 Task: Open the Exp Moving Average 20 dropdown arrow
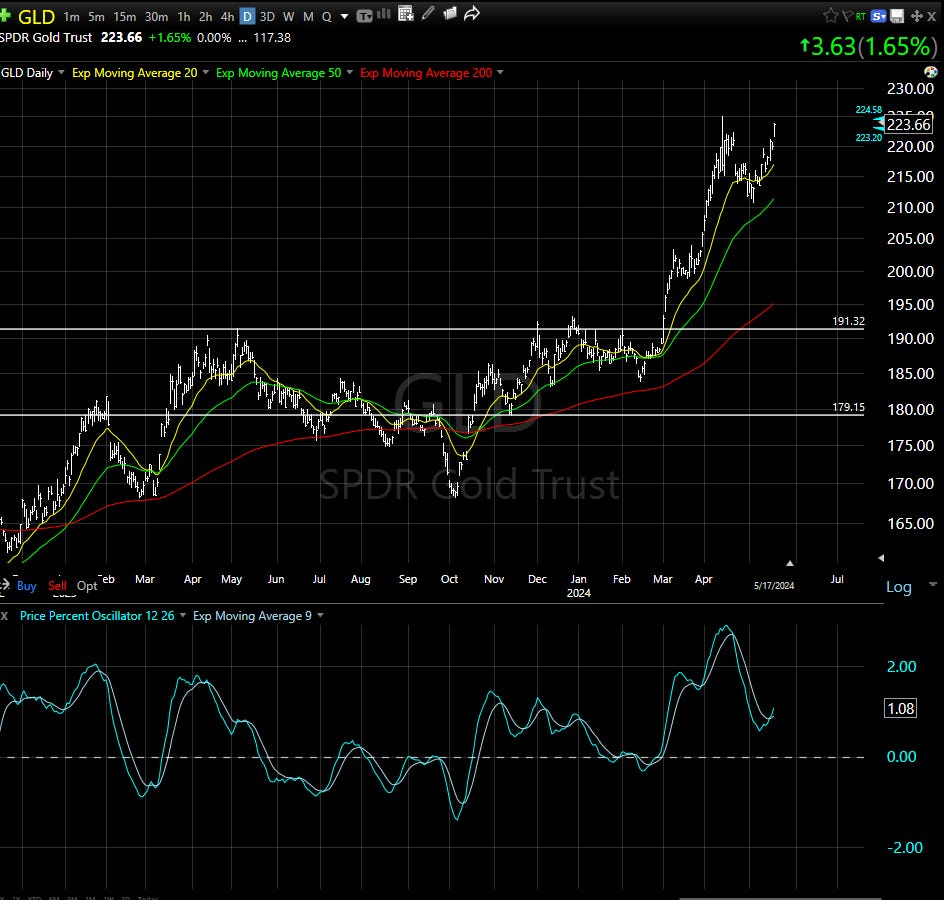coord(205,72)
